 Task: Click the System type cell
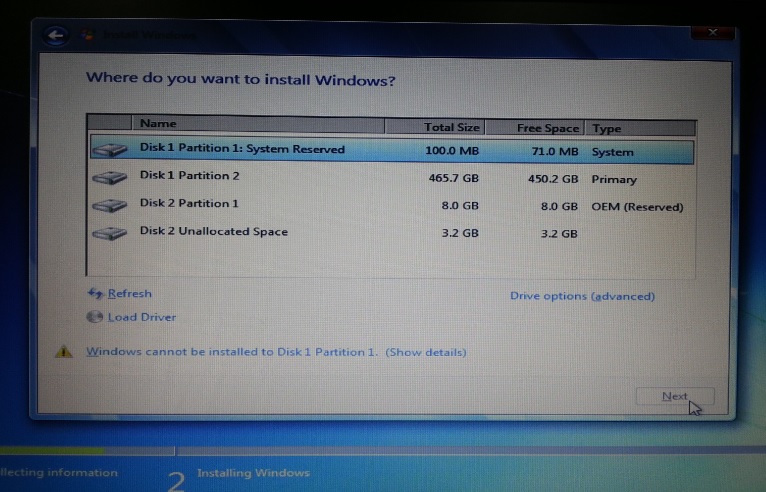click(x=613, y=152)
